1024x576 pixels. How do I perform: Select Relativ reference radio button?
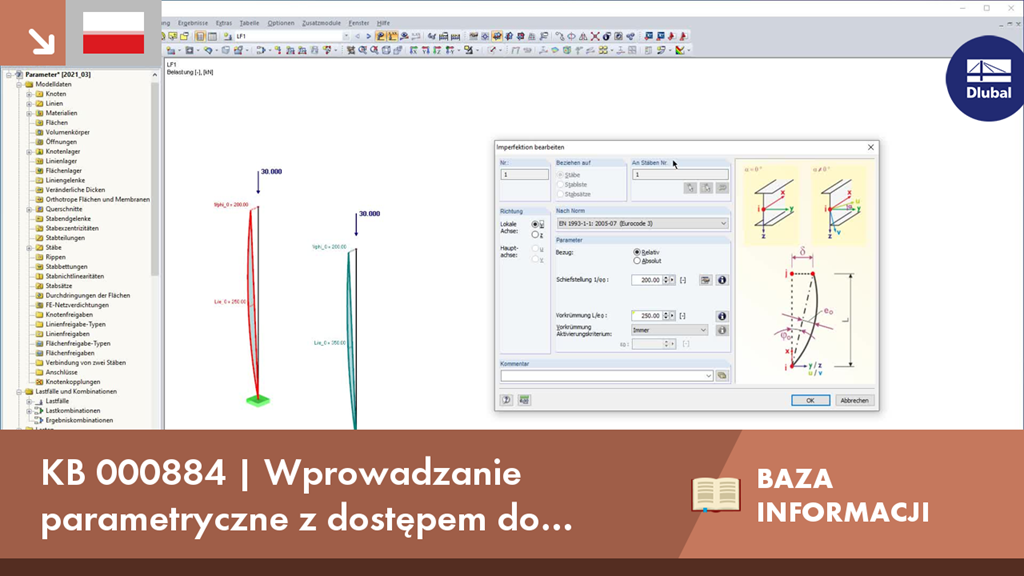tap(637, 252)
